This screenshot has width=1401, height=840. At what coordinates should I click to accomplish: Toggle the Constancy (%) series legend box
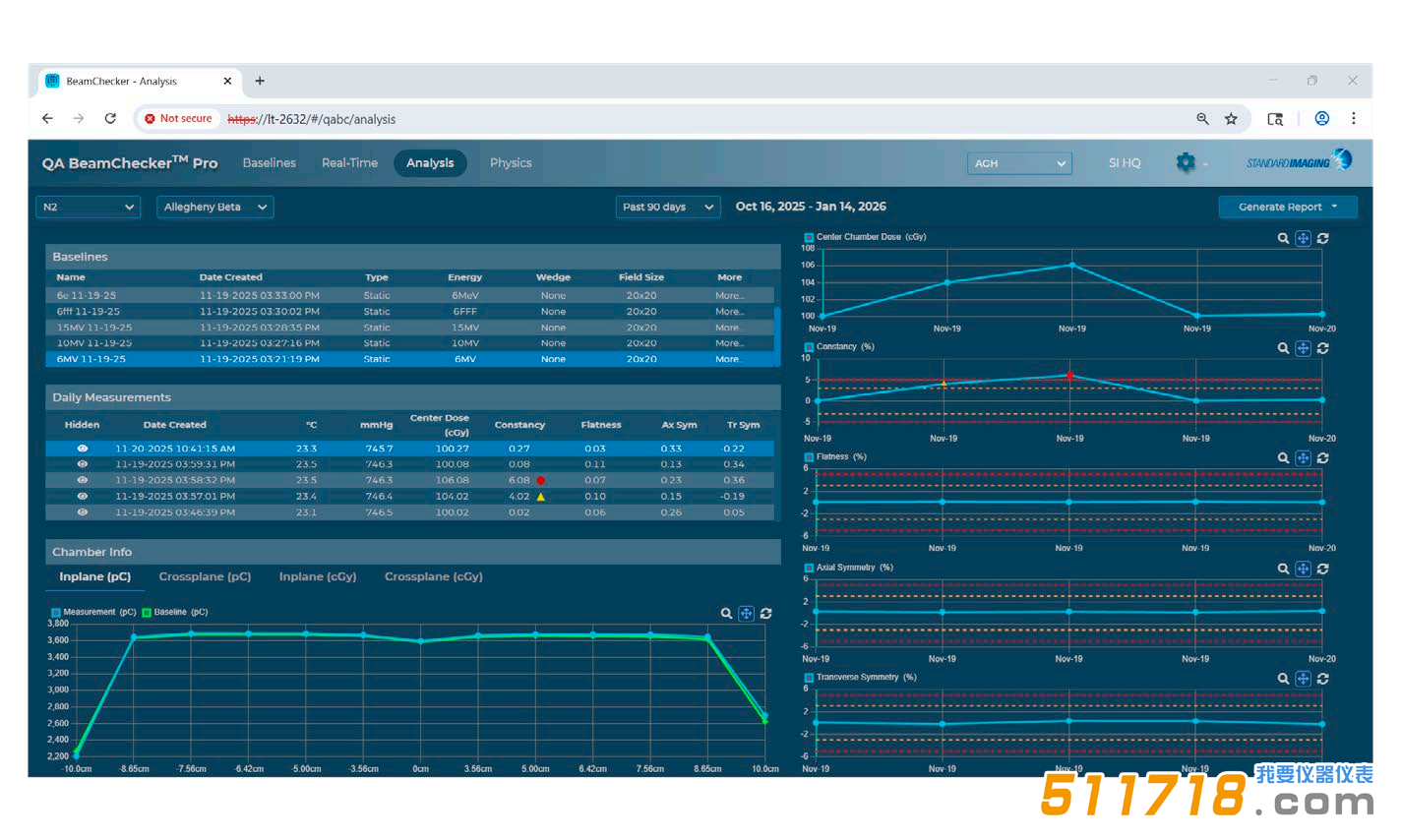tap(809, 347)
